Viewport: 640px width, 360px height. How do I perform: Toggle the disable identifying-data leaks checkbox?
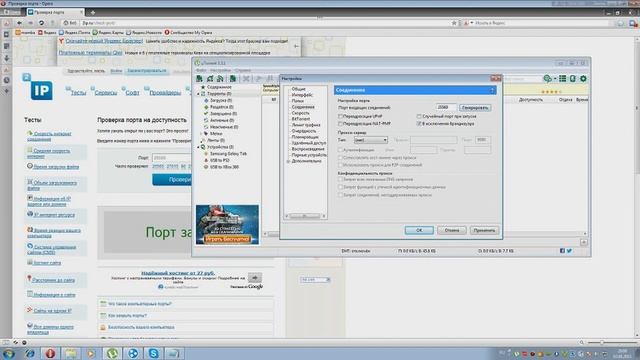click(340, 187)
